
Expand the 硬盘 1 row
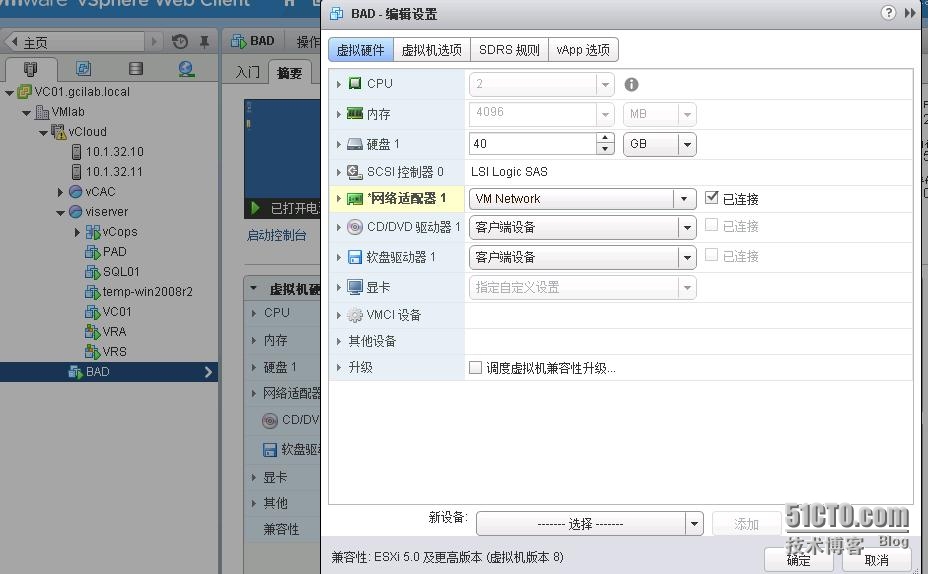click(x=339, y=144)
